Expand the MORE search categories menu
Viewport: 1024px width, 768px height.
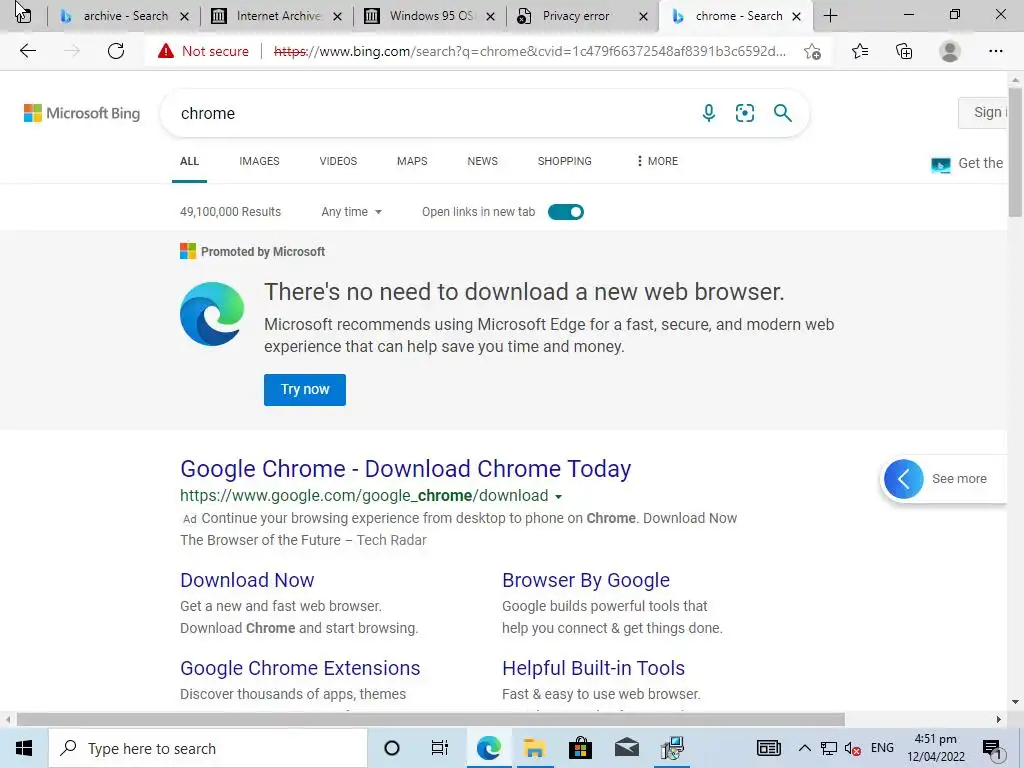click(x=657, y=161)
